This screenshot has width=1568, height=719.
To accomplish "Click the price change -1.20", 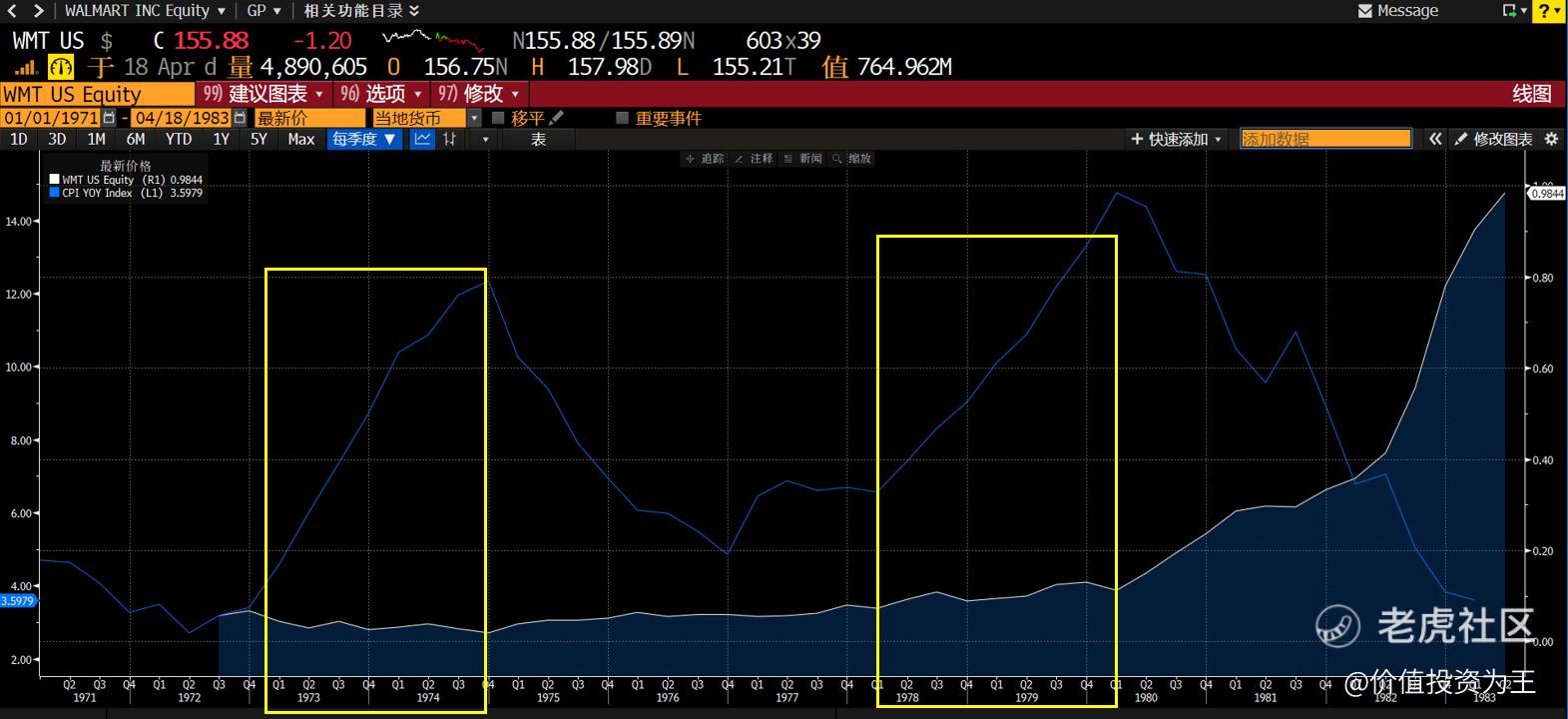I will click(x=322, y=41).
